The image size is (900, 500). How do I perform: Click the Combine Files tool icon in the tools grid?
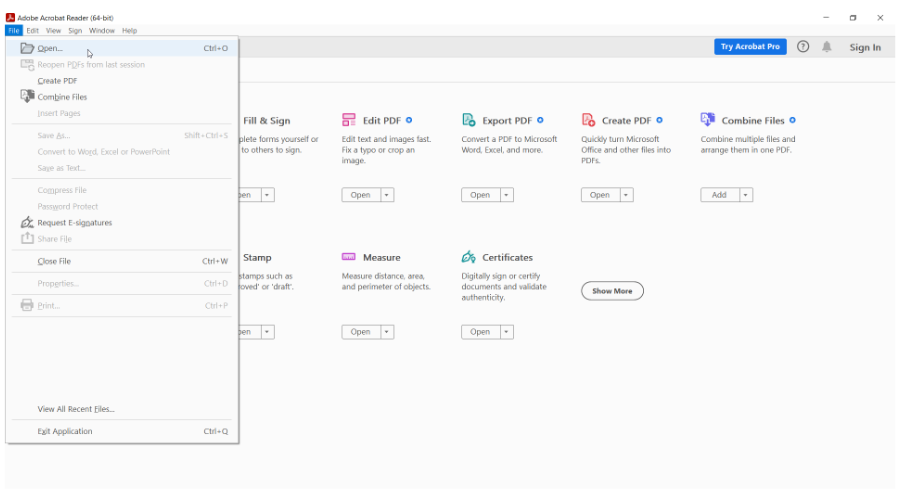tap(708, 119)
